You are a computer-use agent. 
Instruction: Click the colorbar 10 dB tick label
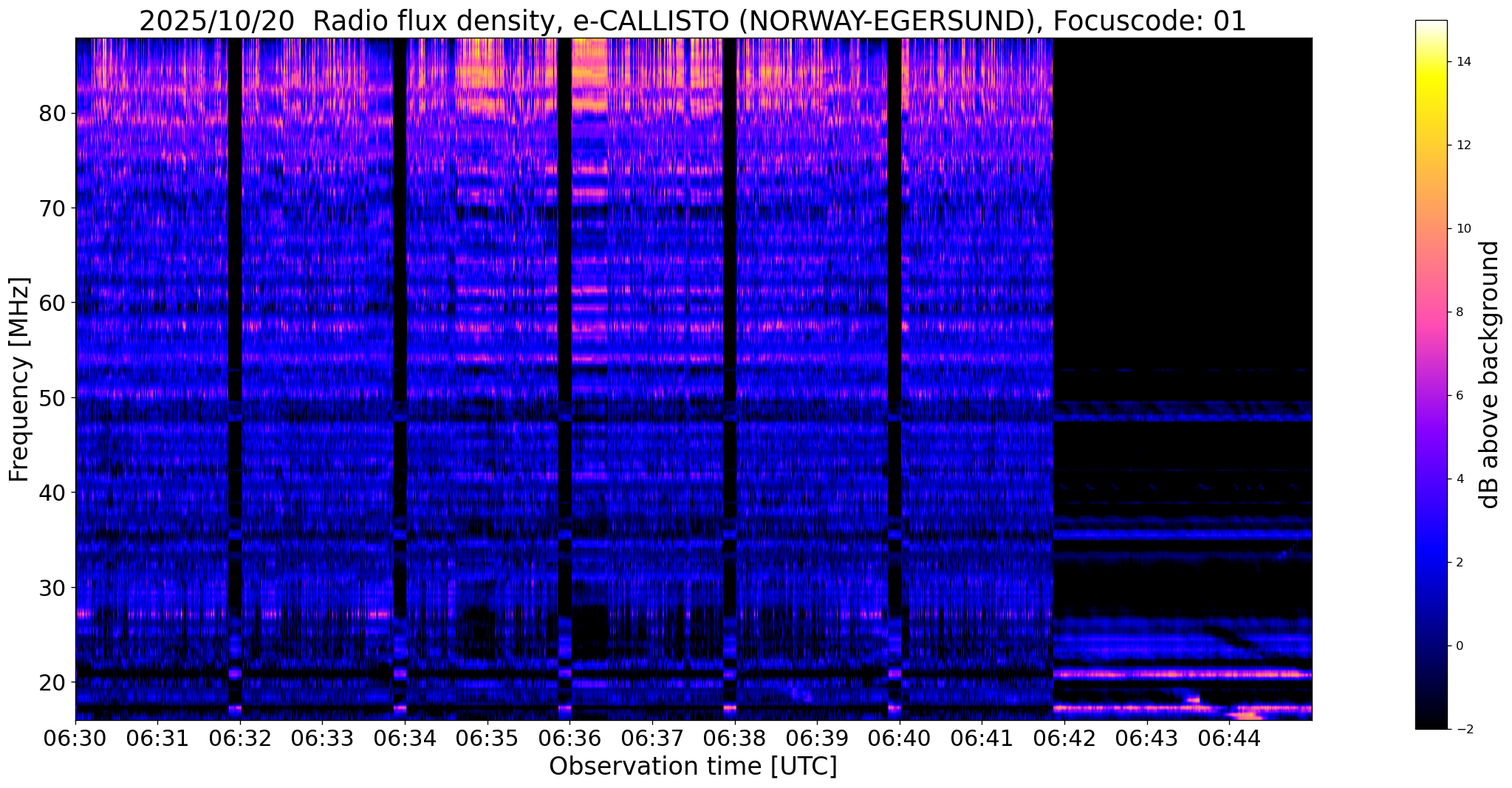[1463, 229]
